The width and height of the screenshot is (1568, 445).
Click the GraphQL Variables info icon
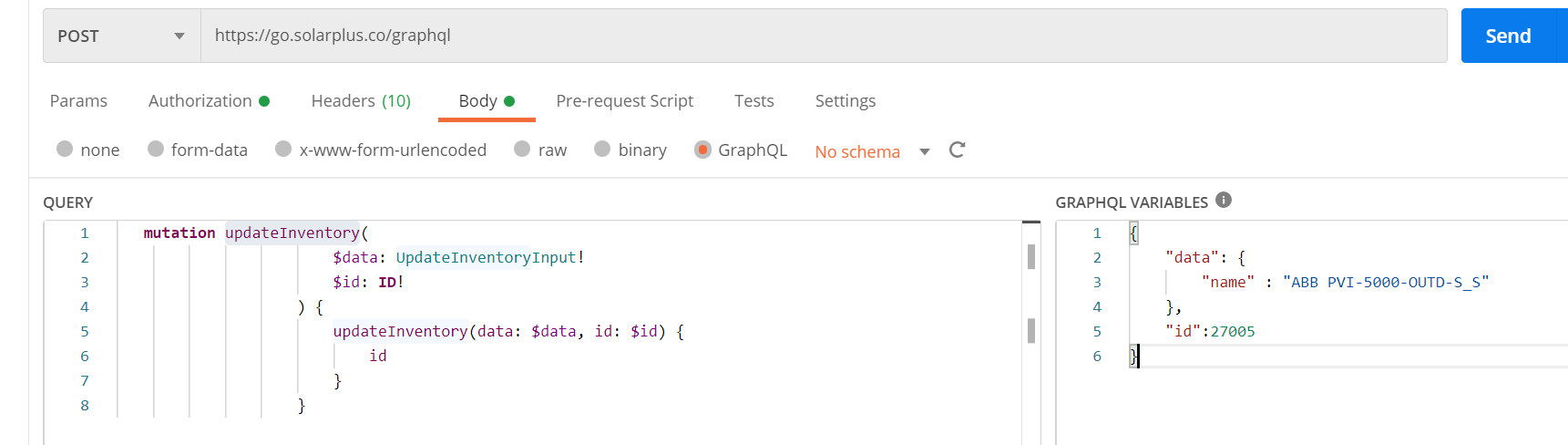[1224, 200]
